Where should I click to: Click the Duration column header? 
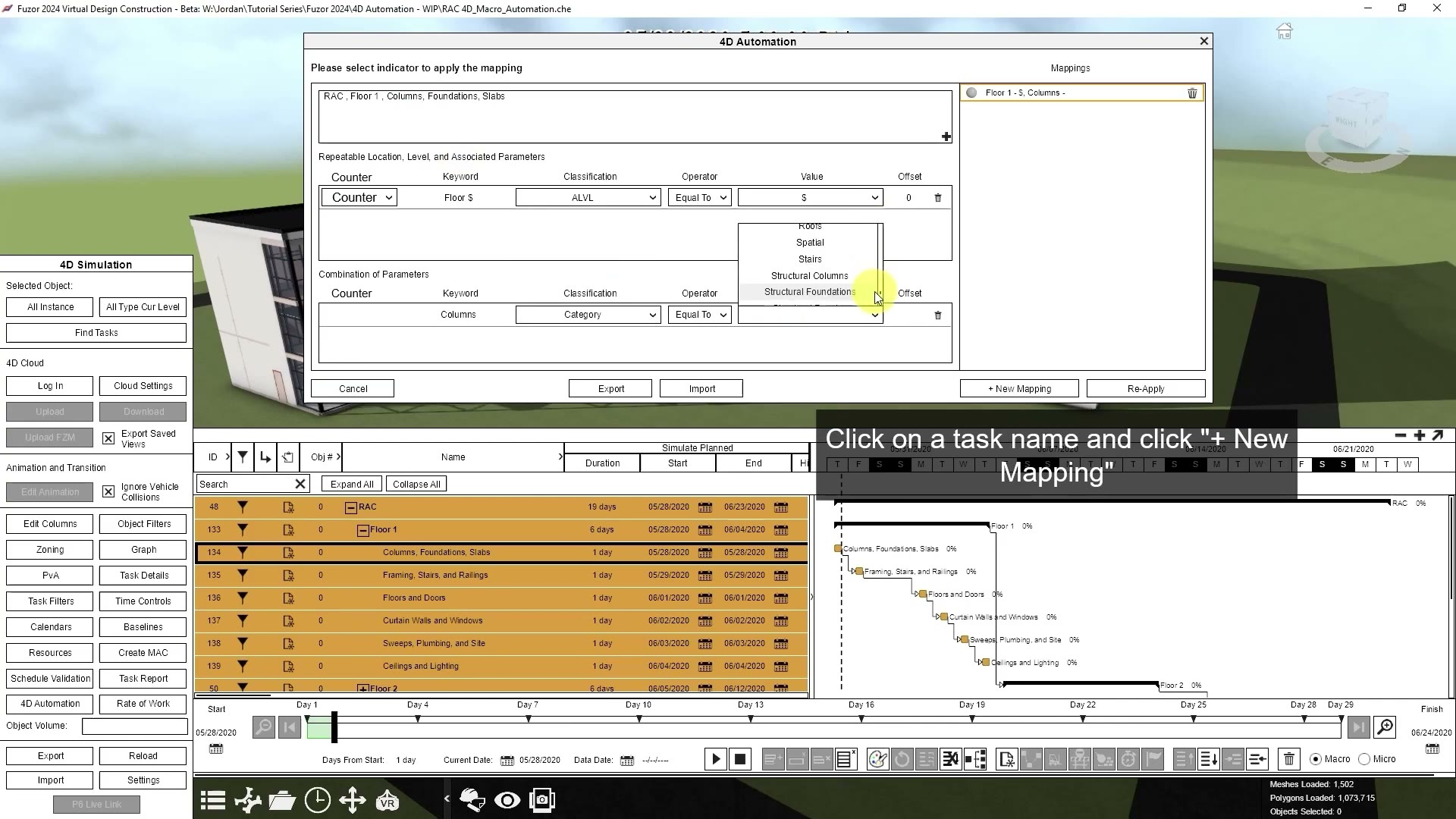pyautogui.click(x=602, y=463)
